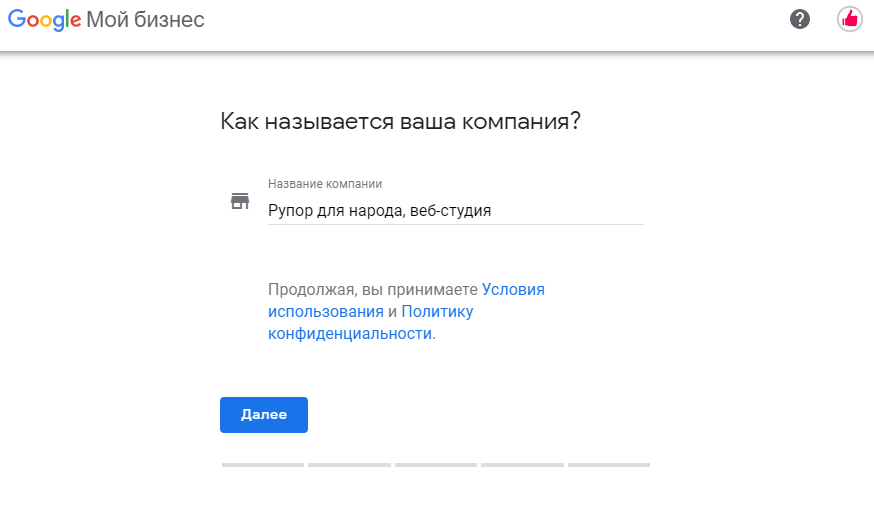Image resolution: width=874 pixels, height=524 pixels.
Task: Click the second progress step segment
Action: click(349, 465)
